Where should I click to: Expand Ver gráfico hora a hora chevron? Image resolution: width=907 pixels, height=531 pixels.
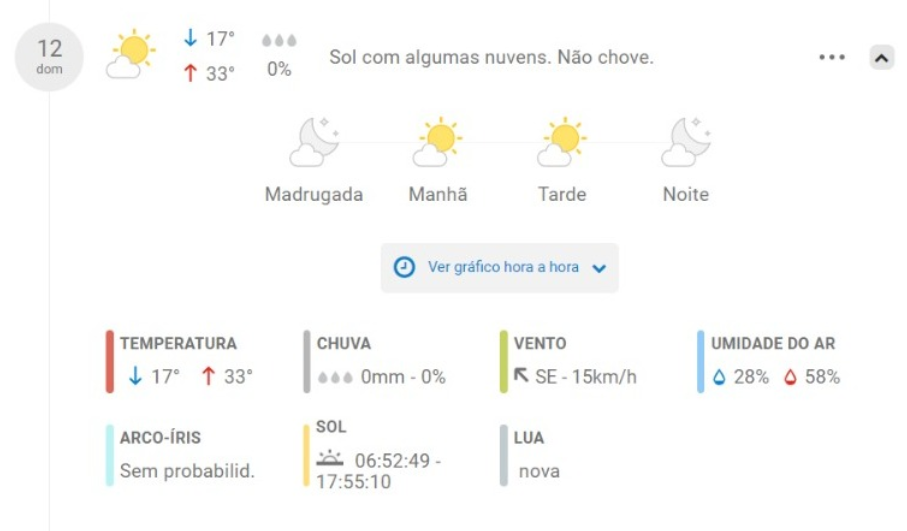(599, 268)
